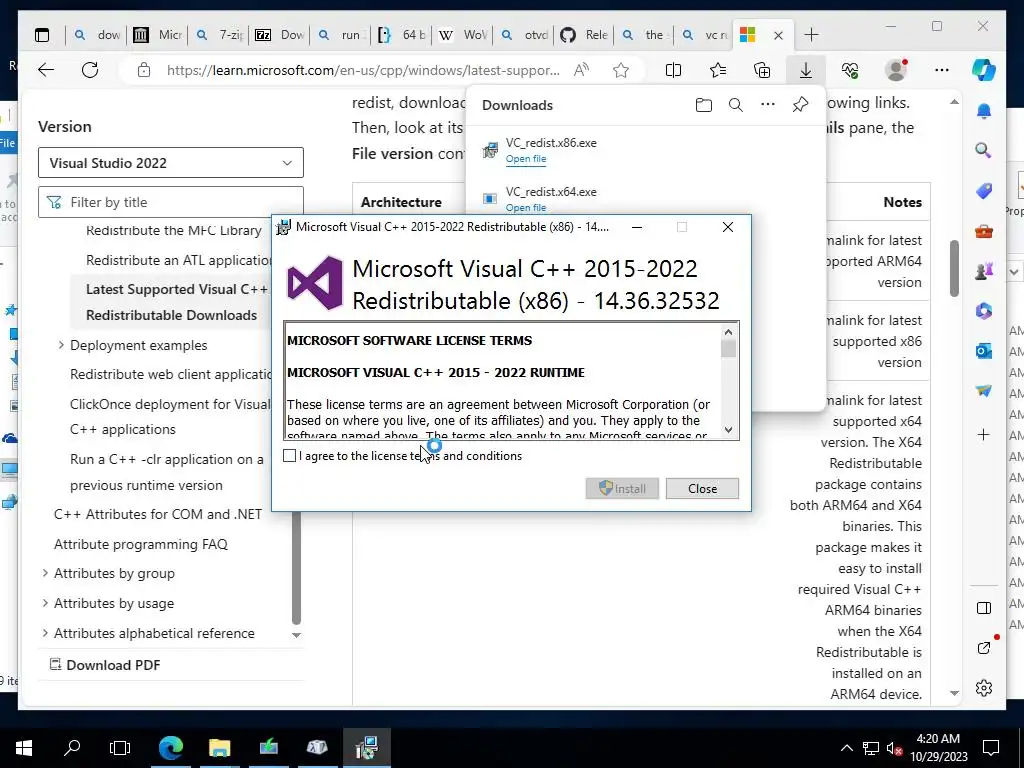Open Redistribute the MFC Library article

tap(174, 230)
